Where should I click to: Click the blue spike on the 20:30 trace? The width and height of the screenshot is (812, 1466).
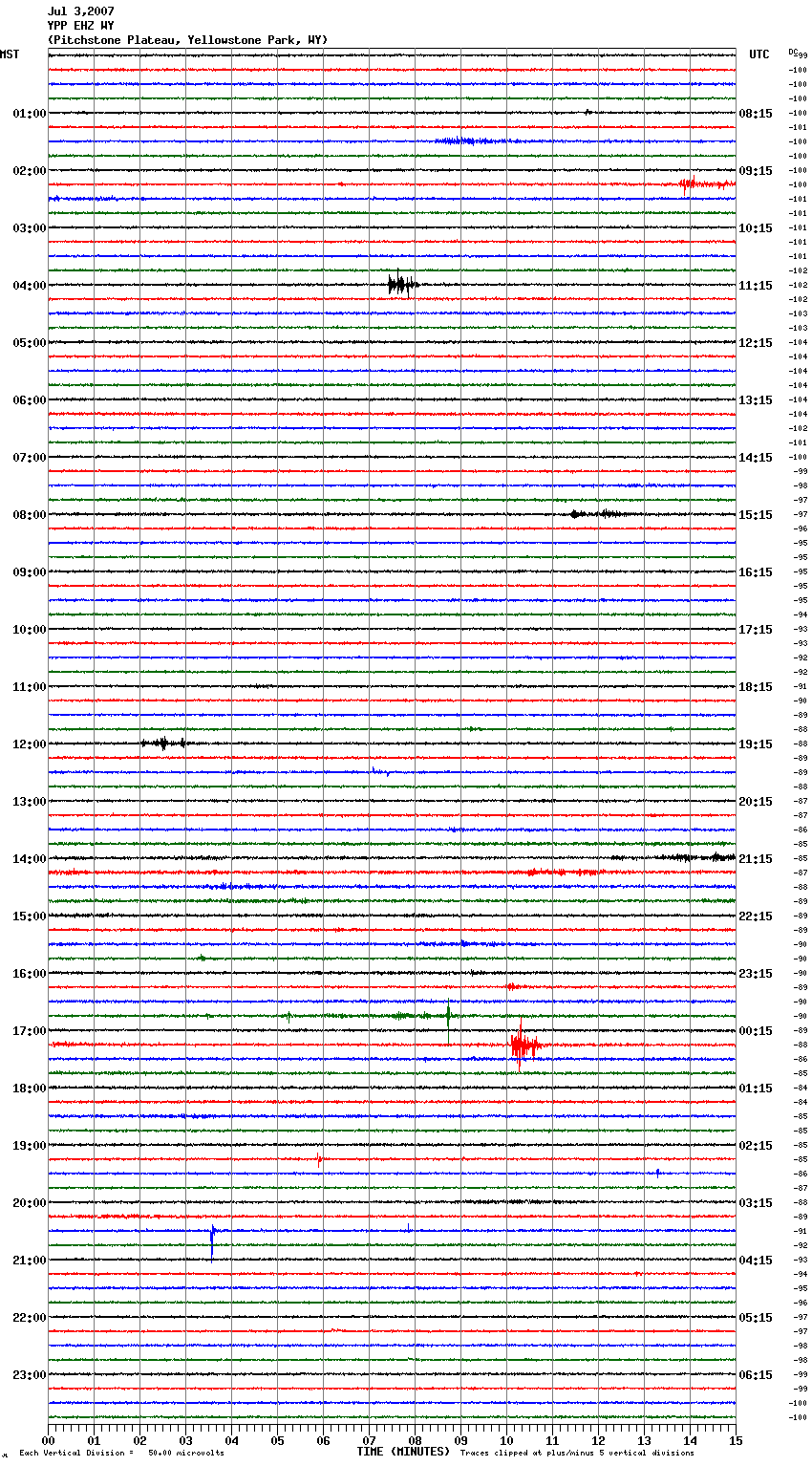pyautogui.click(x=212, y=1240)
